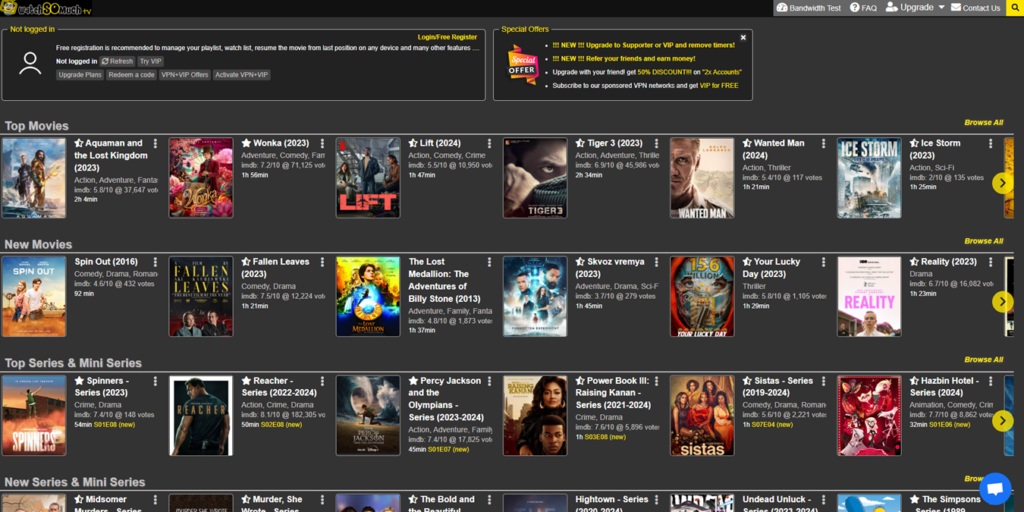
Task: Click the WatchSoMuch logo
Action: coord(45,8)
